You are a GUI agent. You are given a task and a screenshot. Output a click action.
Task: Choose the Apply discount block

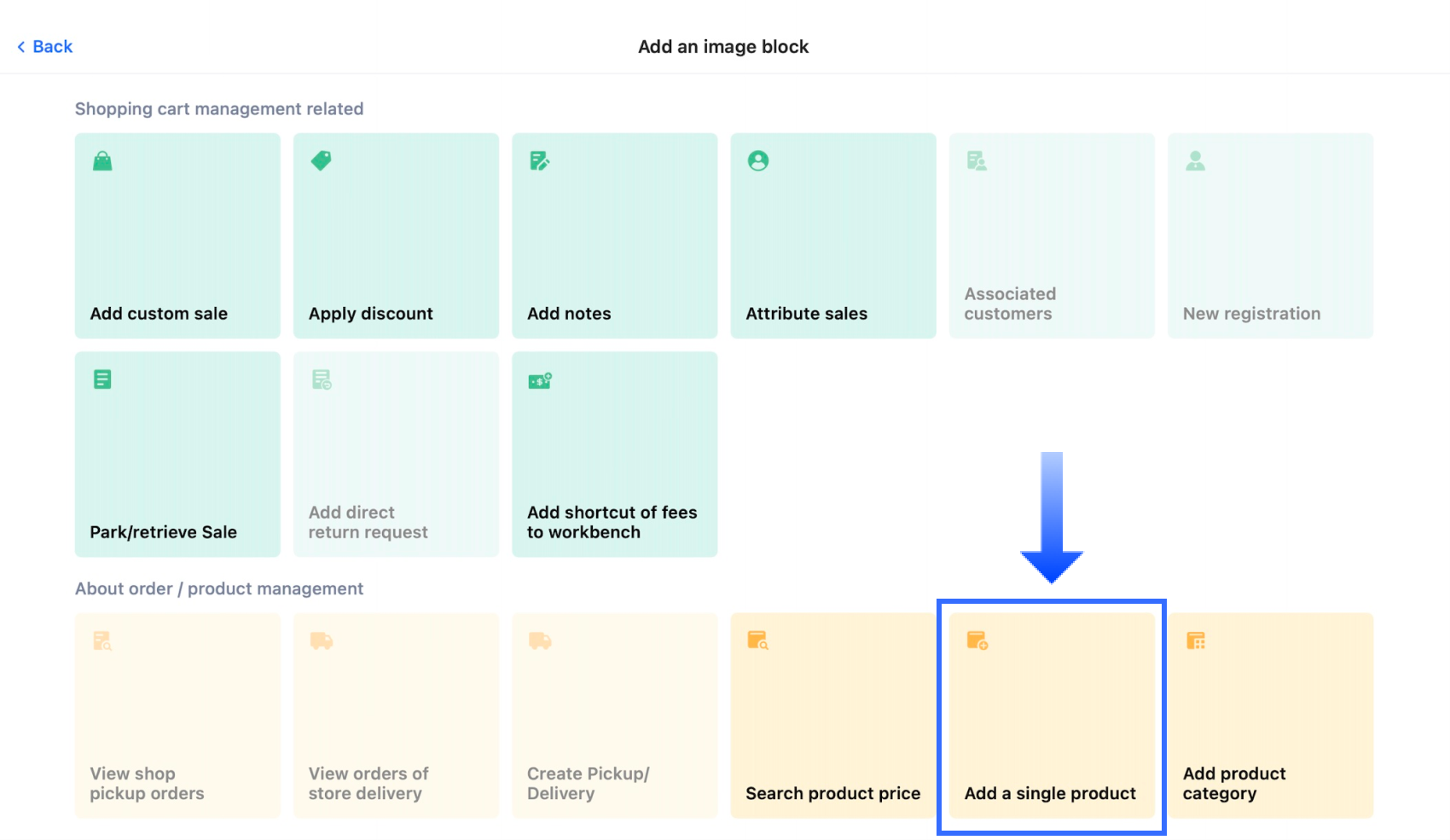(396, 235)
